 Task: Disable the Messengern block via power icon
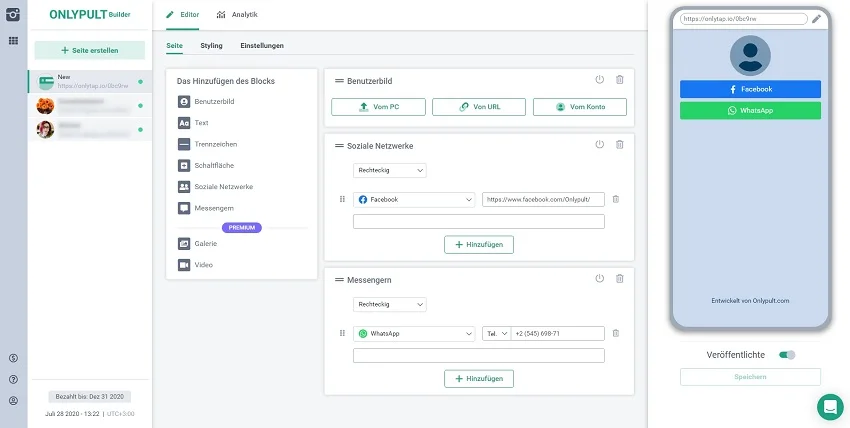coord(599,279)
